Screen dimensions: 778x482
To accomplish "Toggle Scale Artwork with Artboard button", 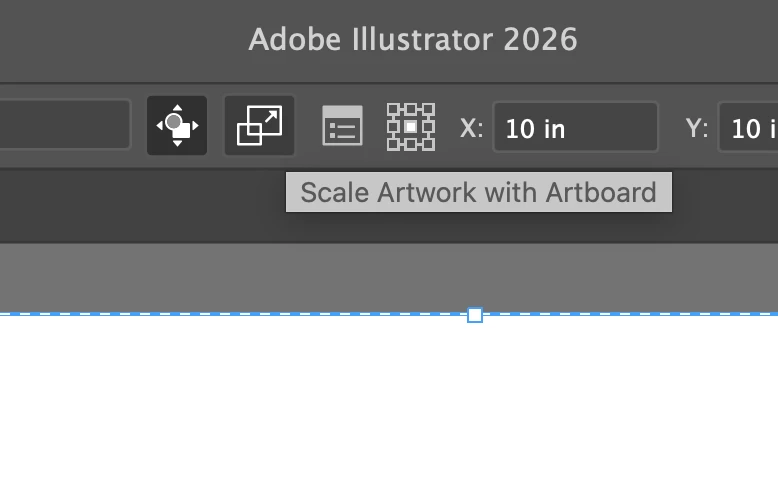I will click(x=259, y=126).
